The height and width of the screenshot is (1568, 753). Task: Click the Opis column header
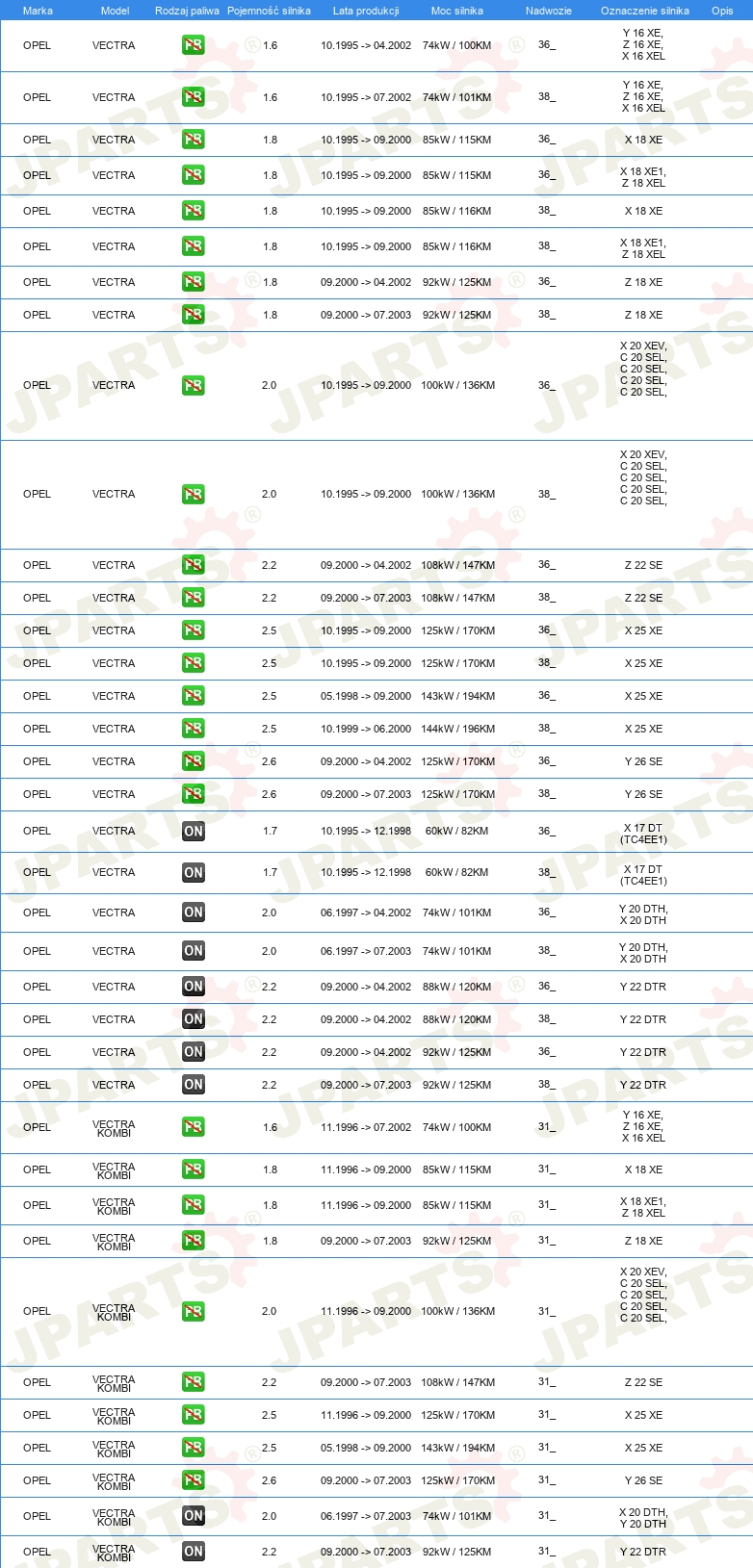(722, 11)
